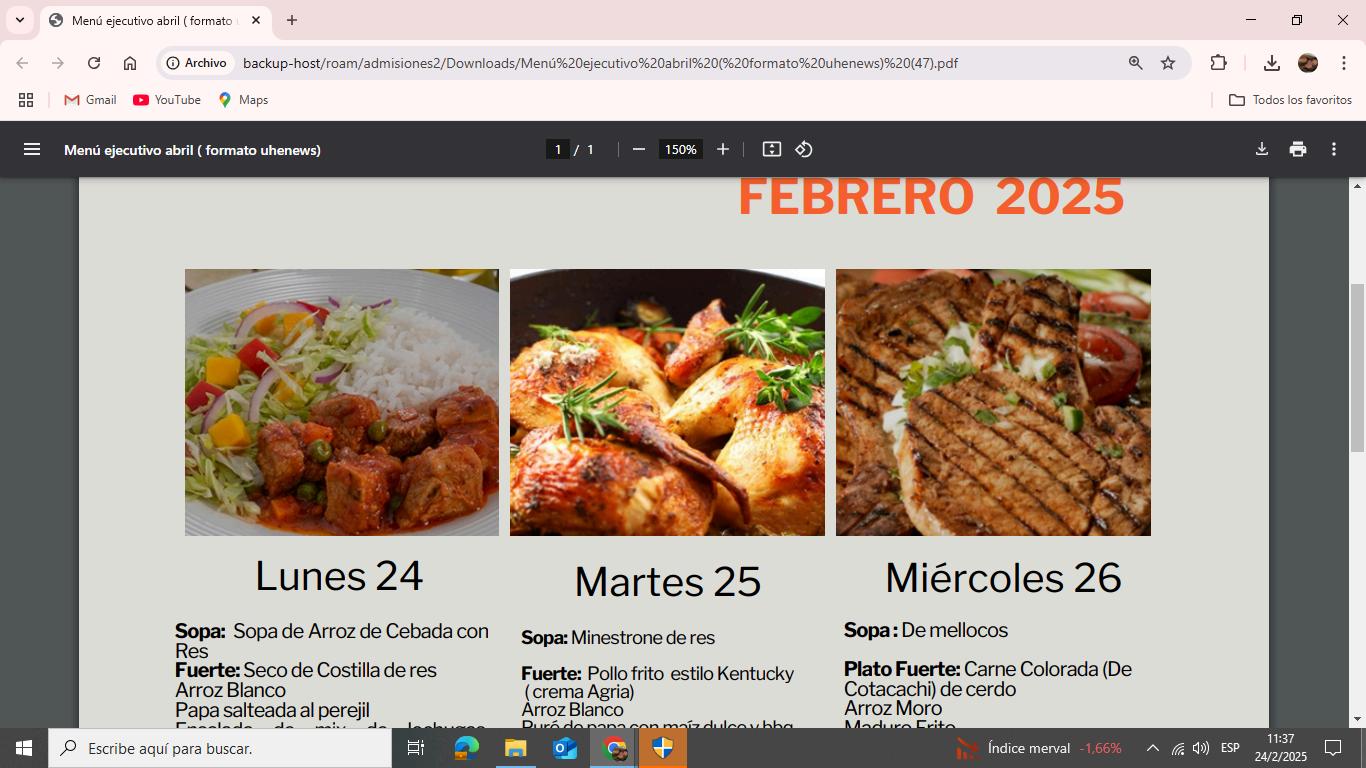Click the scrollbar down arrow
The height and width of the screenshot is (768, 1366).
click(x=1357, y=719)
